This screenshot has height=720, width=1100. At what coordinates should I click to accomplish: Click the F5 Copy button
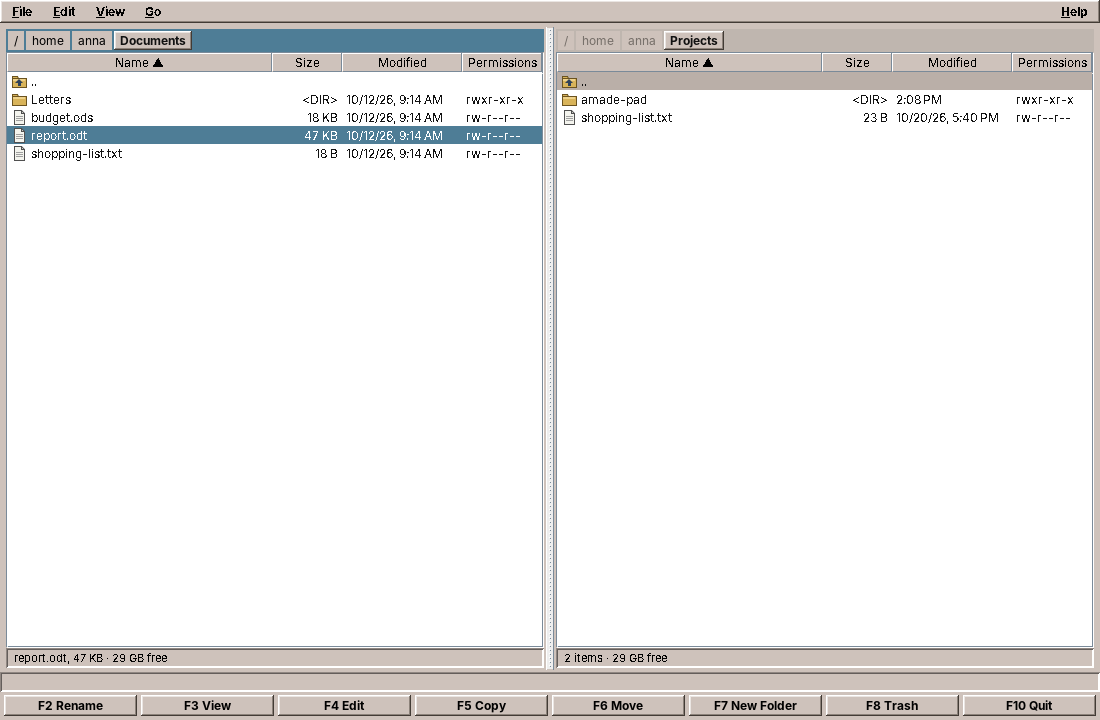pyautogui.click(x=481, y=705)
